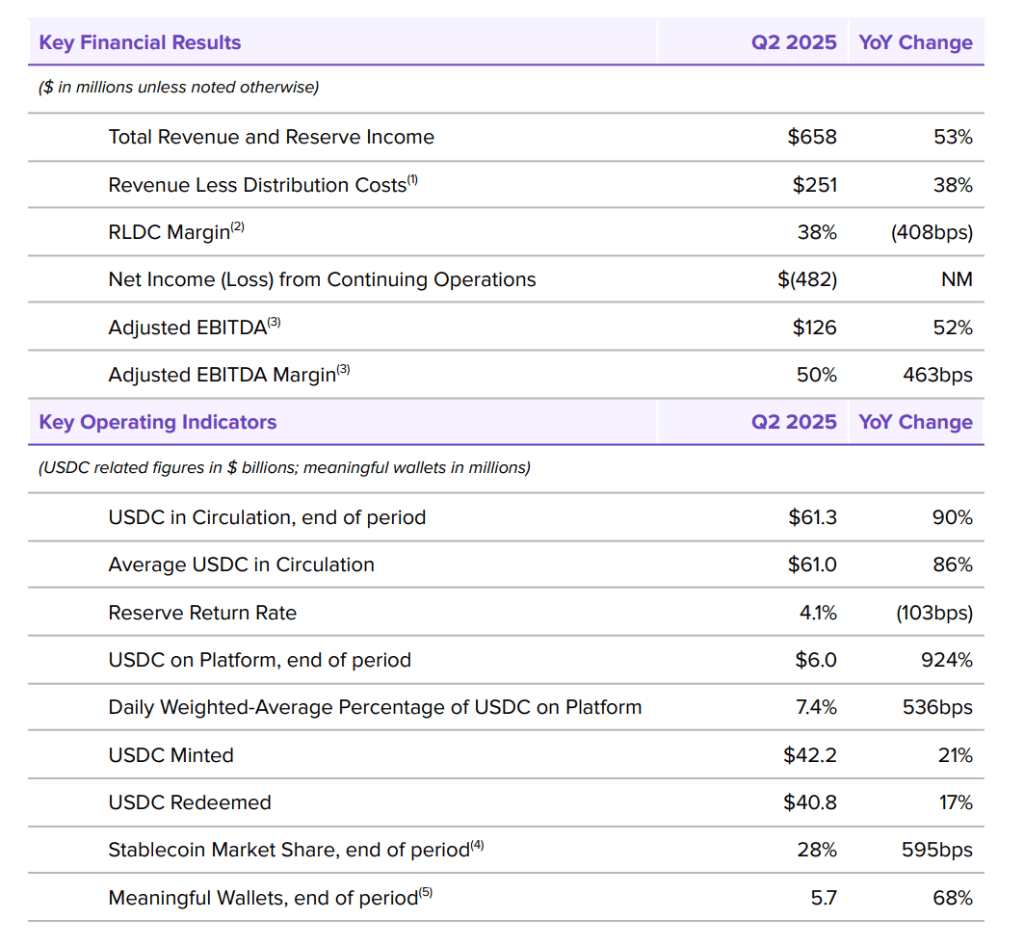The width and height of the screenshot is (1024, 940).
Task: Open footnote 2 next to RLDC Margin
Action: (x=237, y=228)
